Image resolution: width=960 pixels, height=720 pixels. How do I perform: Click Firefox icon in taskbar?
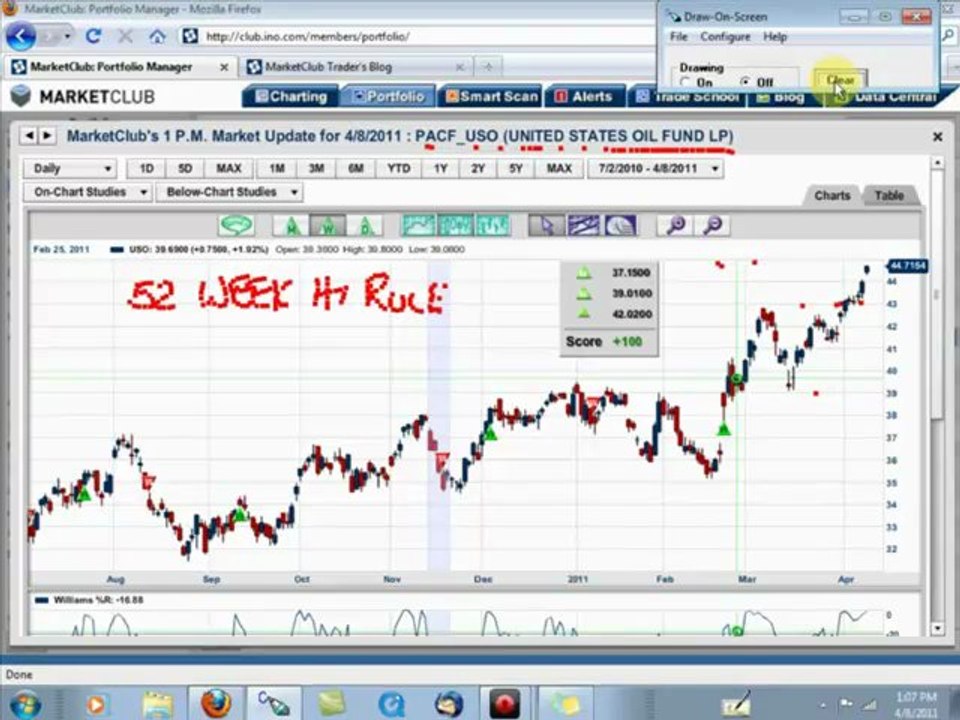point(216,704)
